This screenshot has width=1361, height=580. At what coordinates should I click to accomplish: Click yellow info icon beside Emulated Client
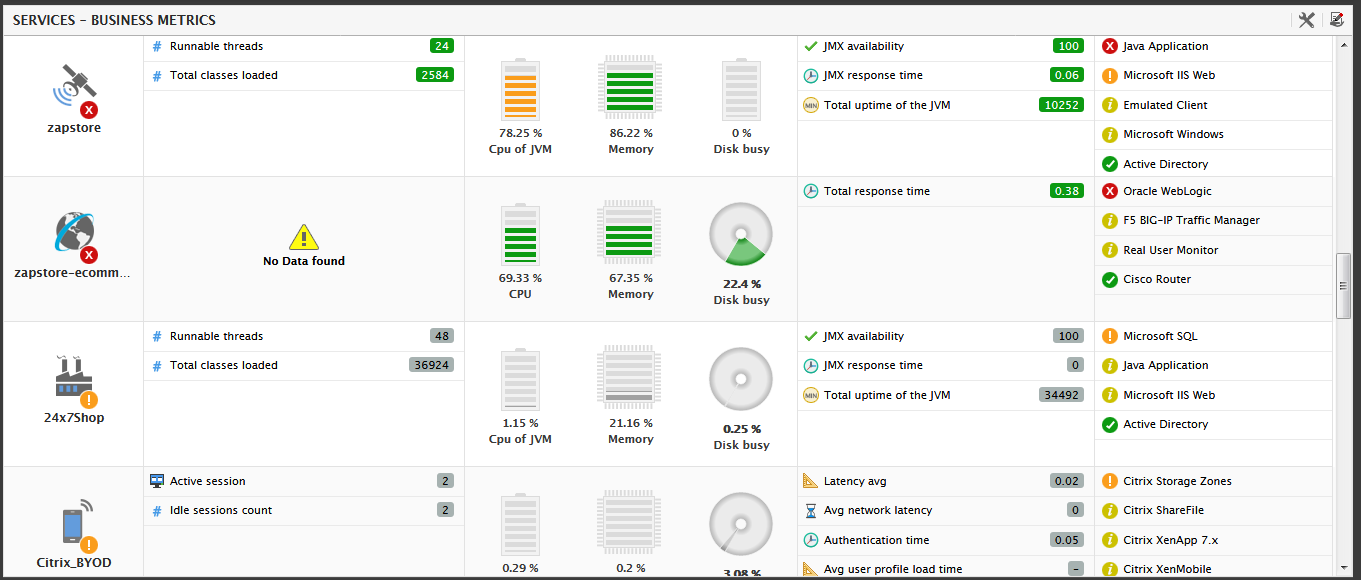click(x=1109, y=105)
